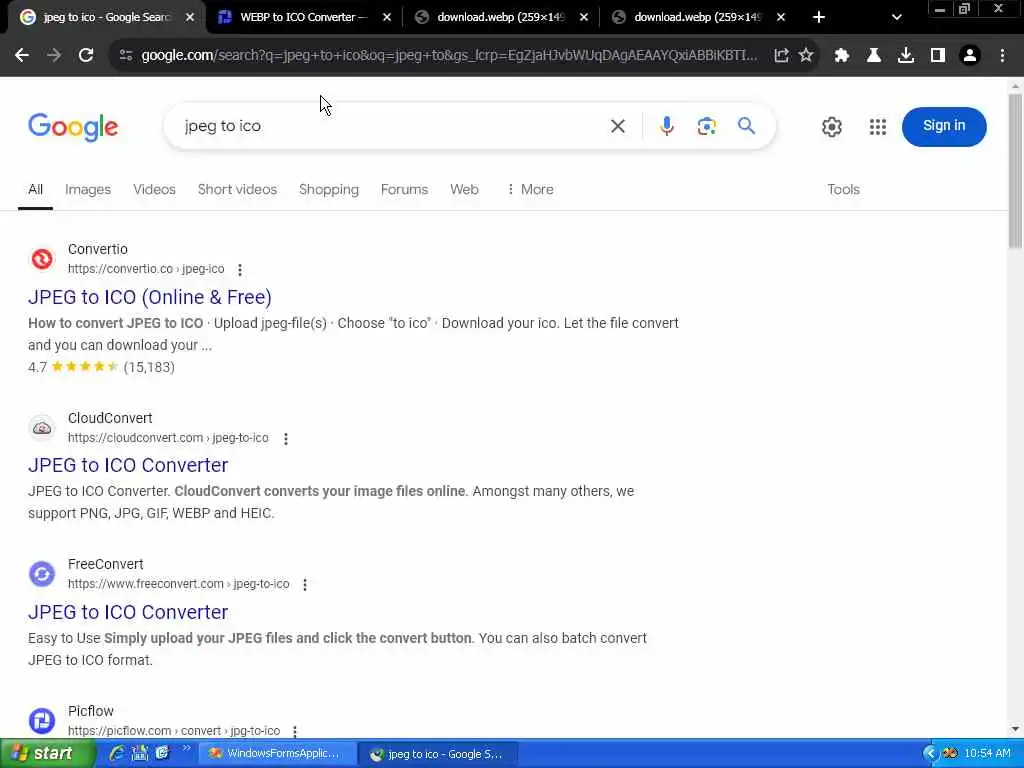Select the Web results tab
Screen dimensions: 1024x768
(464, 189)
